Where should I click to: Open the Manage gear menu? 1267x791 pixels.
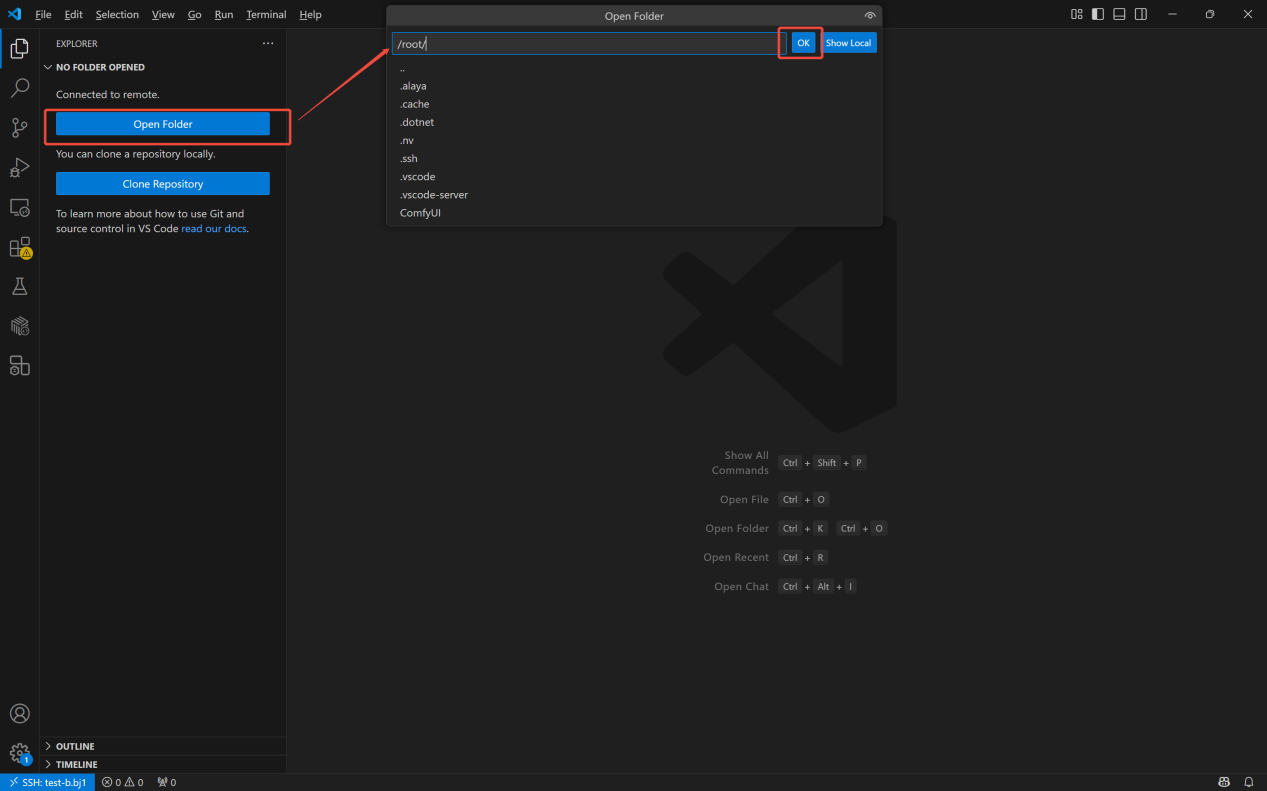tap(20, 752)
